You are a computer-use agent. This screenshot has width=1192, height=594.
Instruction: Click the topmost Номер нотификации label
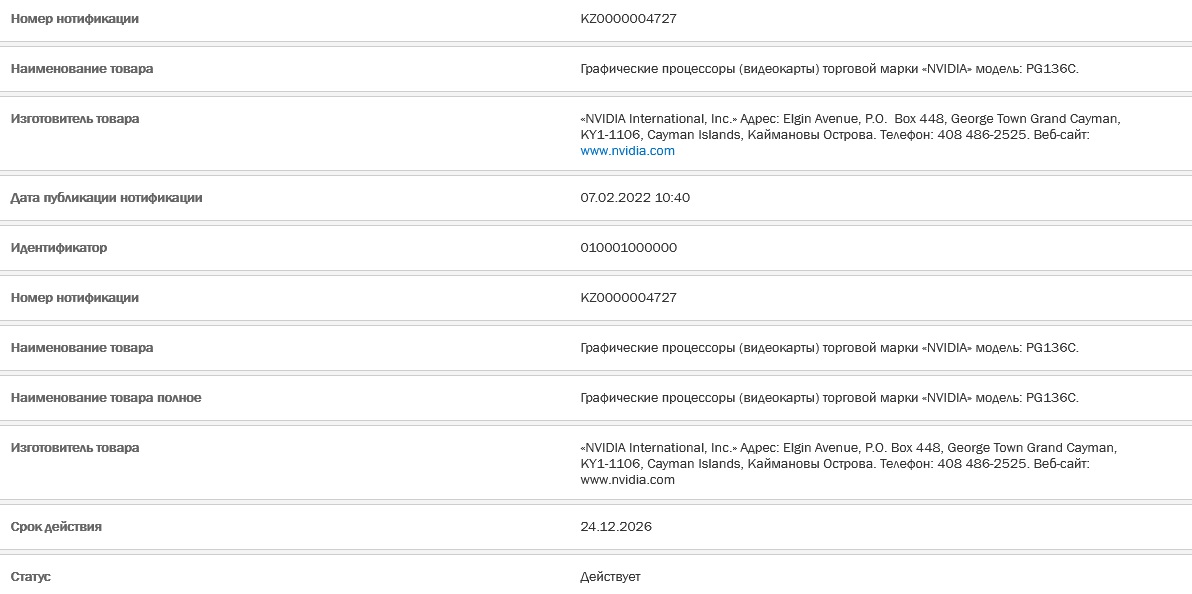tap(74, 19)
